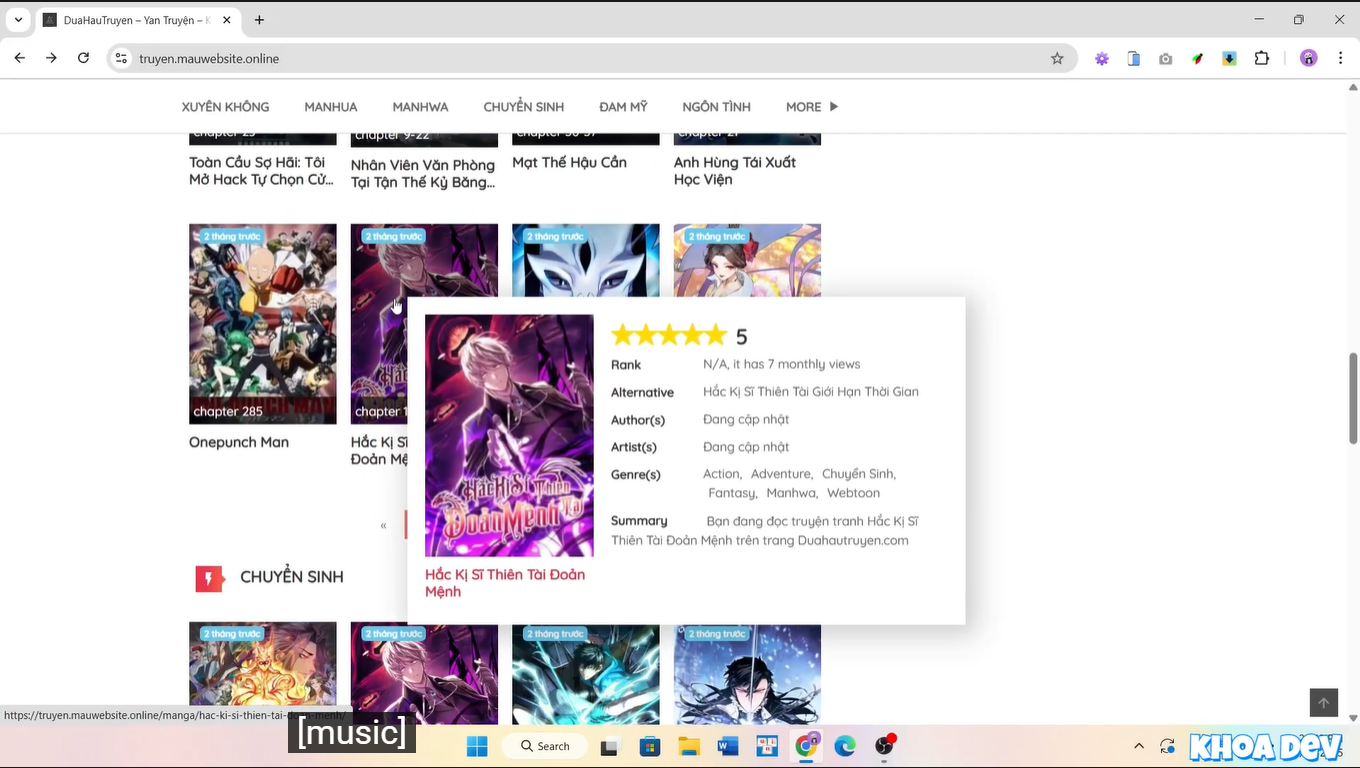This screenshot has width=1360, height=768.
Task: Open the tab search dropdown
Action: coord(18,20)
